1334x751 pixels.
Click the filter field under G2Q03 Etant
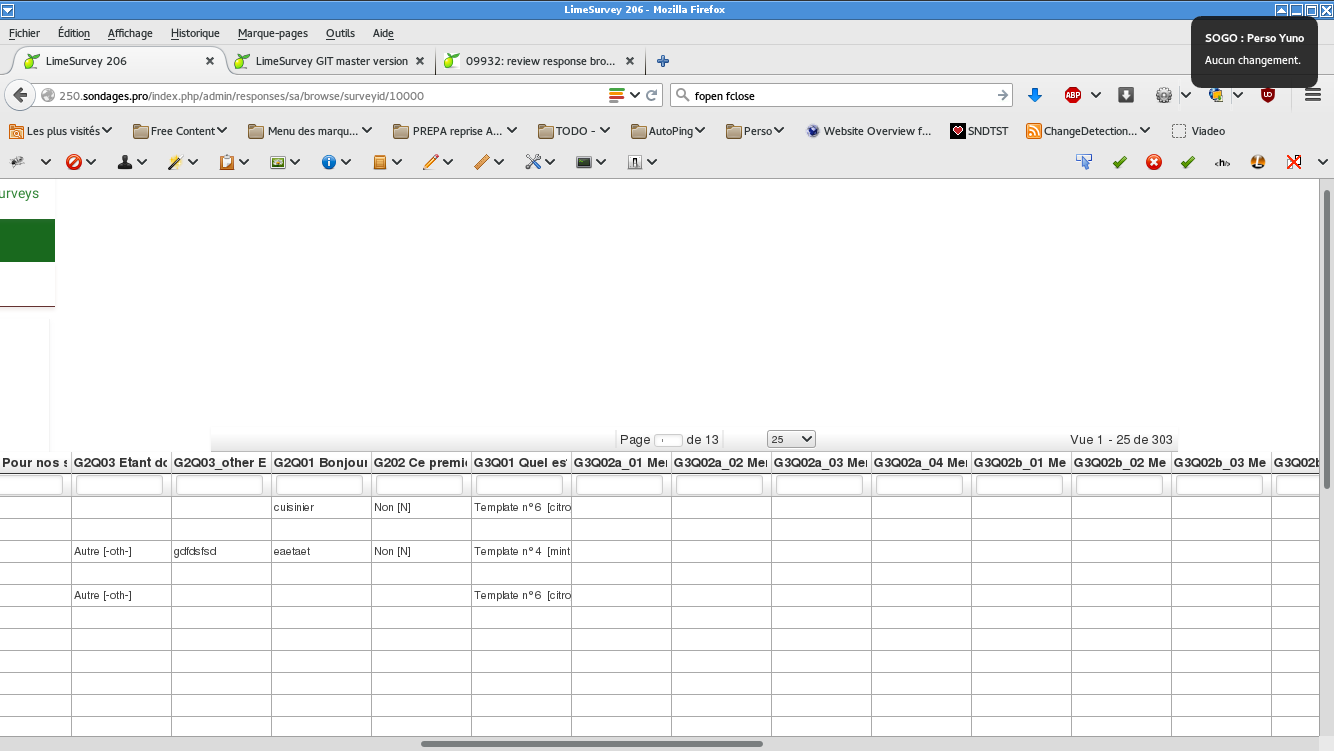tap(120, 485)
